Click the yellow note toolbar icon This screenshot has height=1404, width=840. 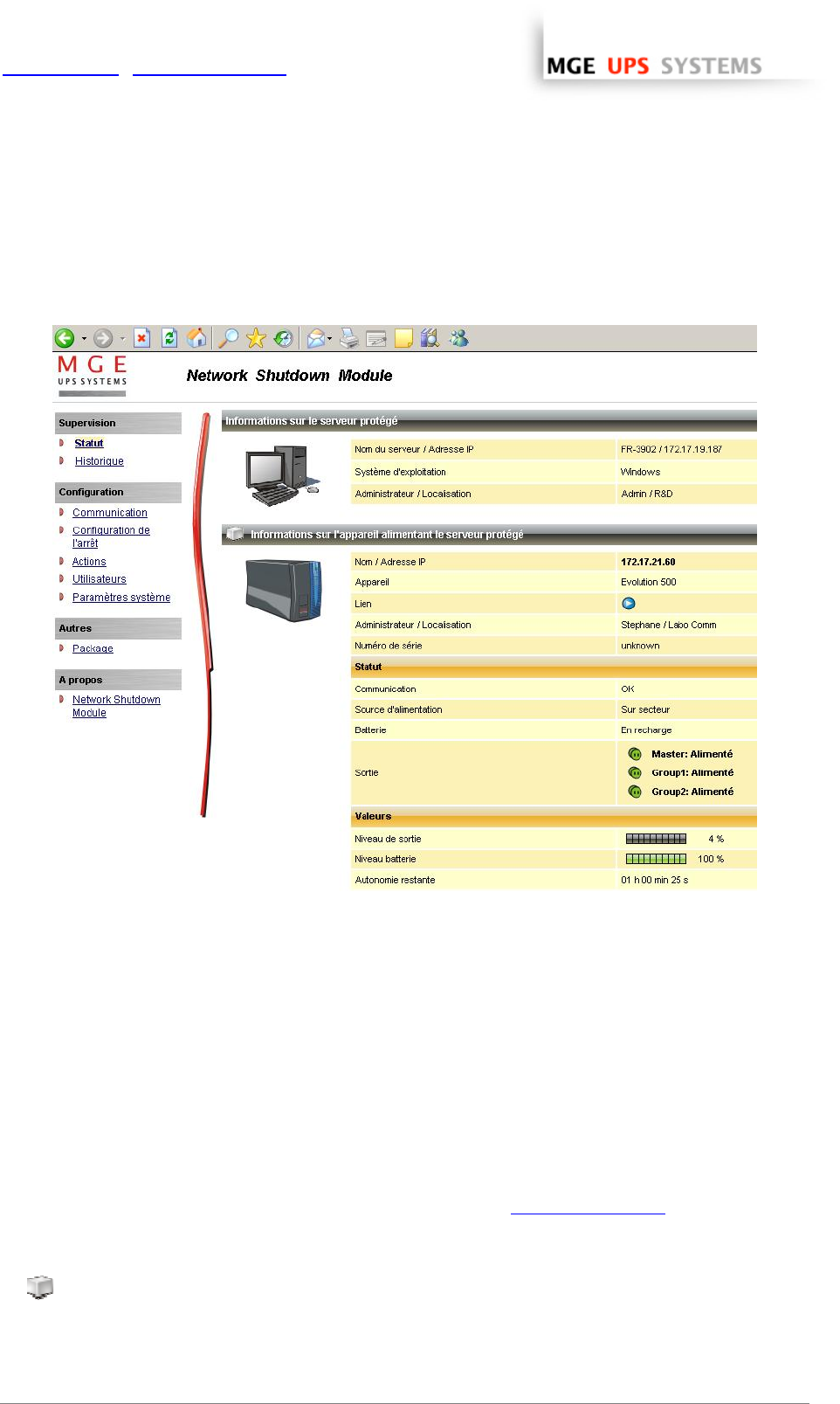pos(403,338)
